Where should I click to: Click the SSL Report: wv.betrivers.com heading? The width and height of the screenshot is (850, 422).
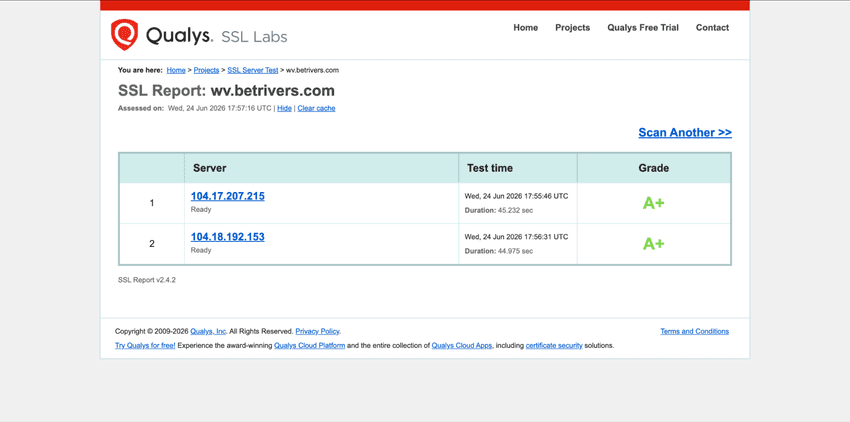click(226, 91)
